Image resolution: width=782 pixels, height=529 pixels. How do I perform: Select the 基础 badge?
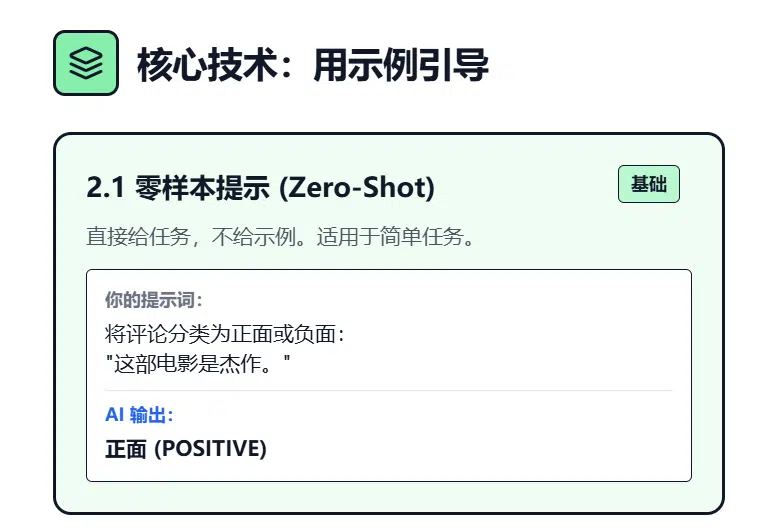coord(648,184)
